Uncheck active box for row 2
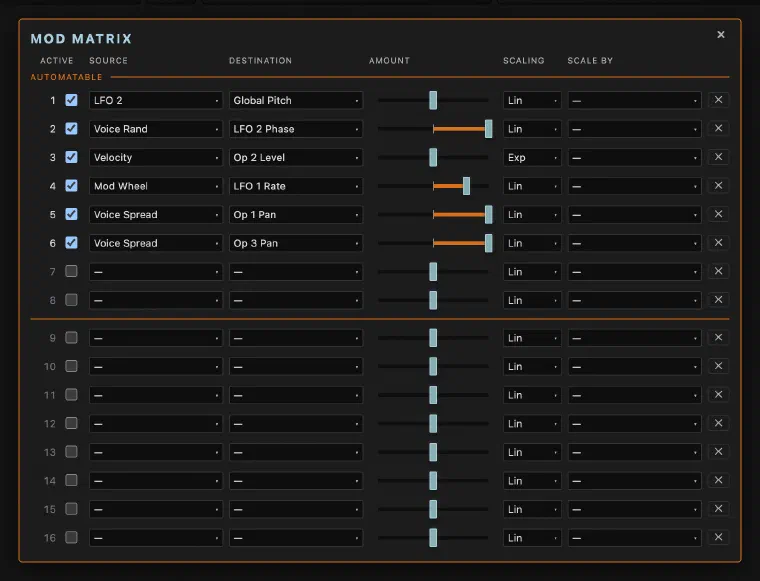 (x=71, y=128)
